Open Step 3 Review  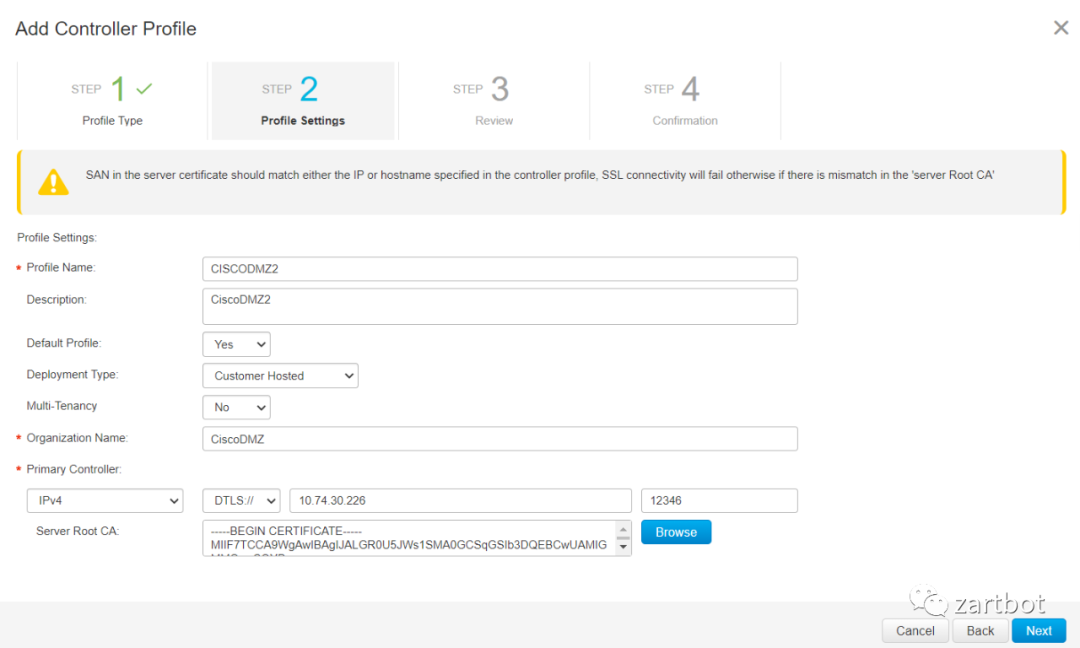[x=494, y=101]
